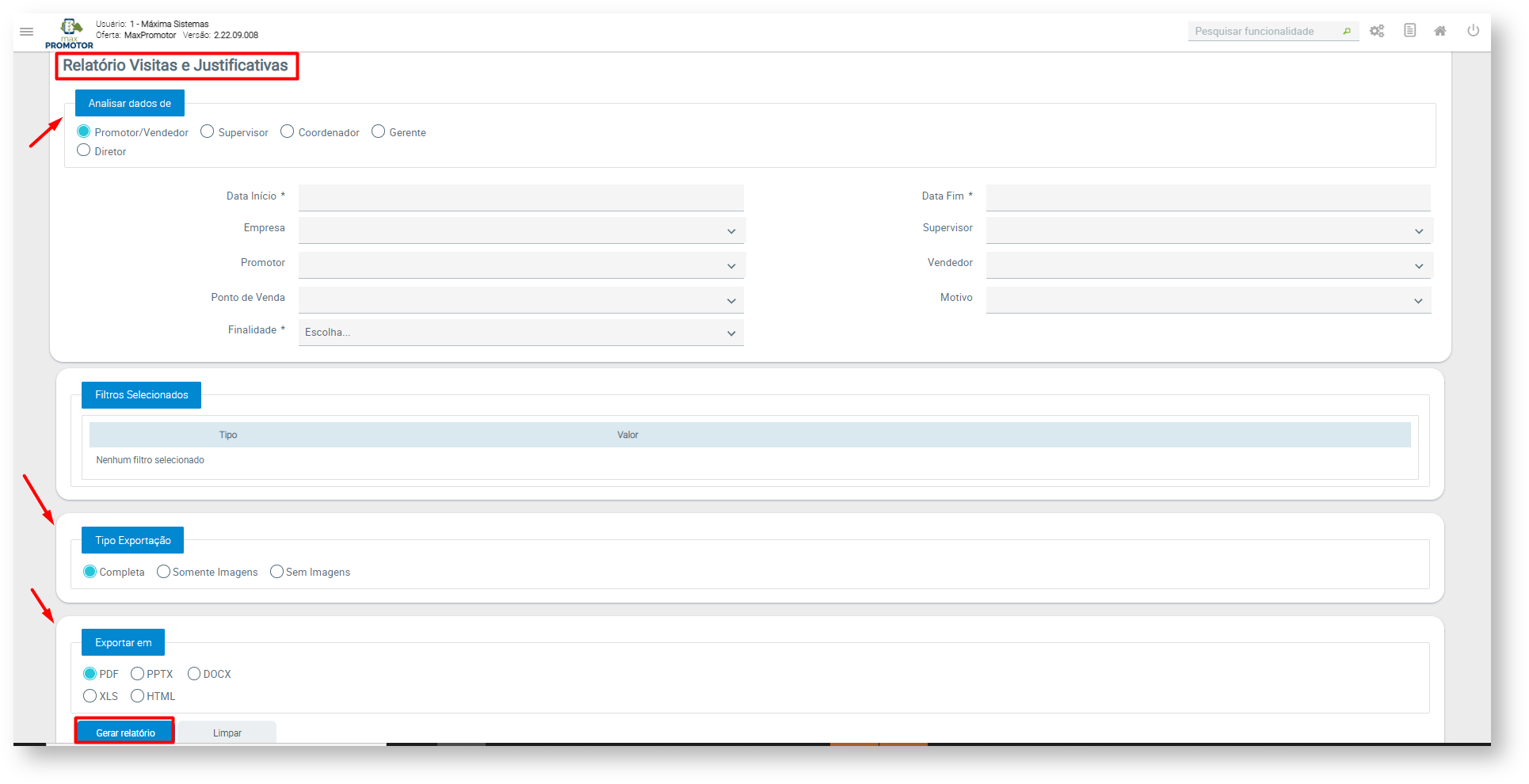Click the Analisar dados de tab header
The width and height of the screenshot is (1529, 784).
[x=130, y=103]
